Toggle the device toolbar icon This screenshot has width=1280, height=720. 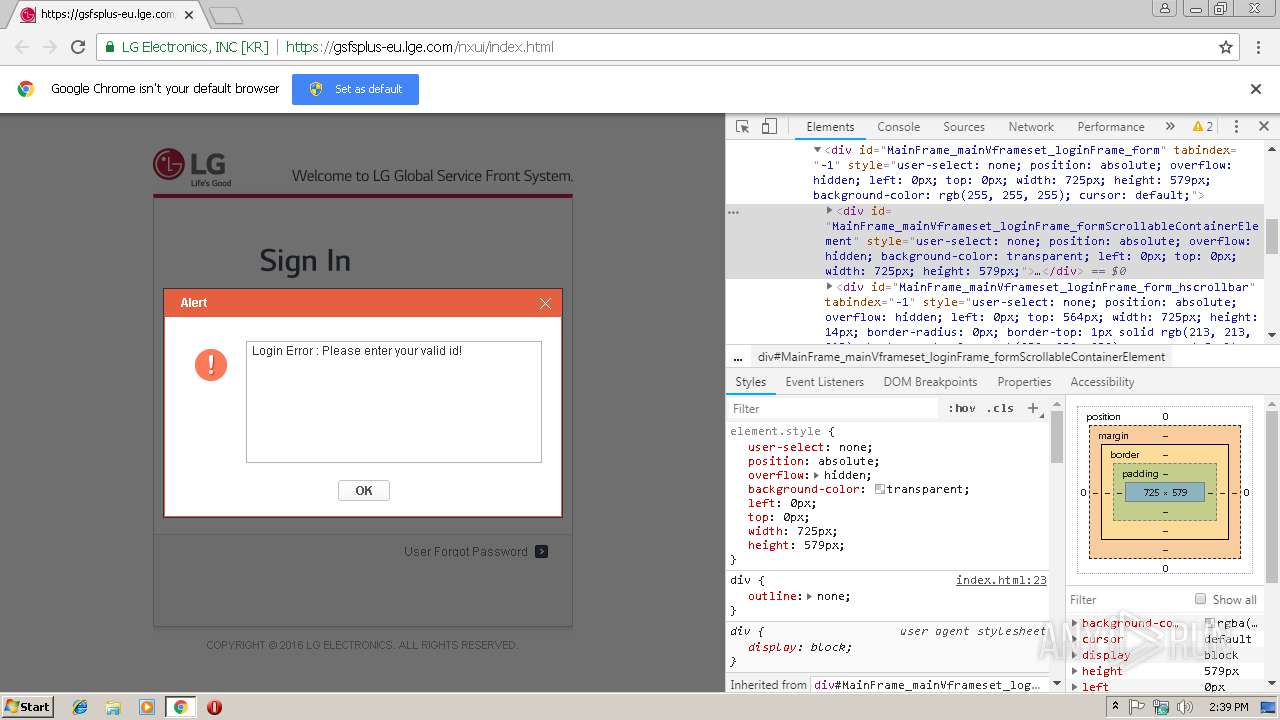pyautogui.click(x=769, y=127)
